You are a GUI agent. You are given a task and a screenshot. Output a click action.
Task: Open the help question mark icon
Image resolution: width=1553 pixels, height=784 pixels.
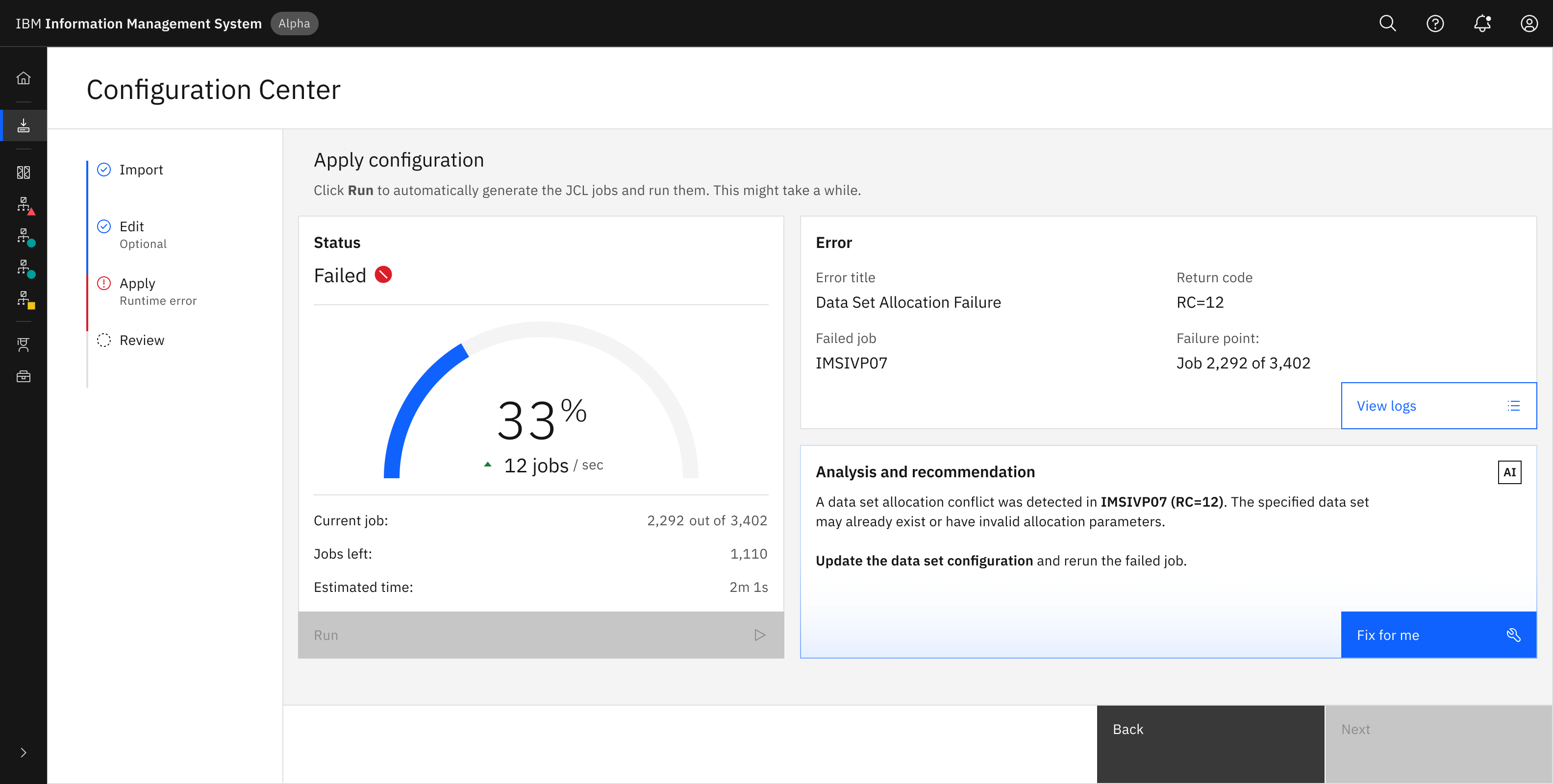(1435, 24)
